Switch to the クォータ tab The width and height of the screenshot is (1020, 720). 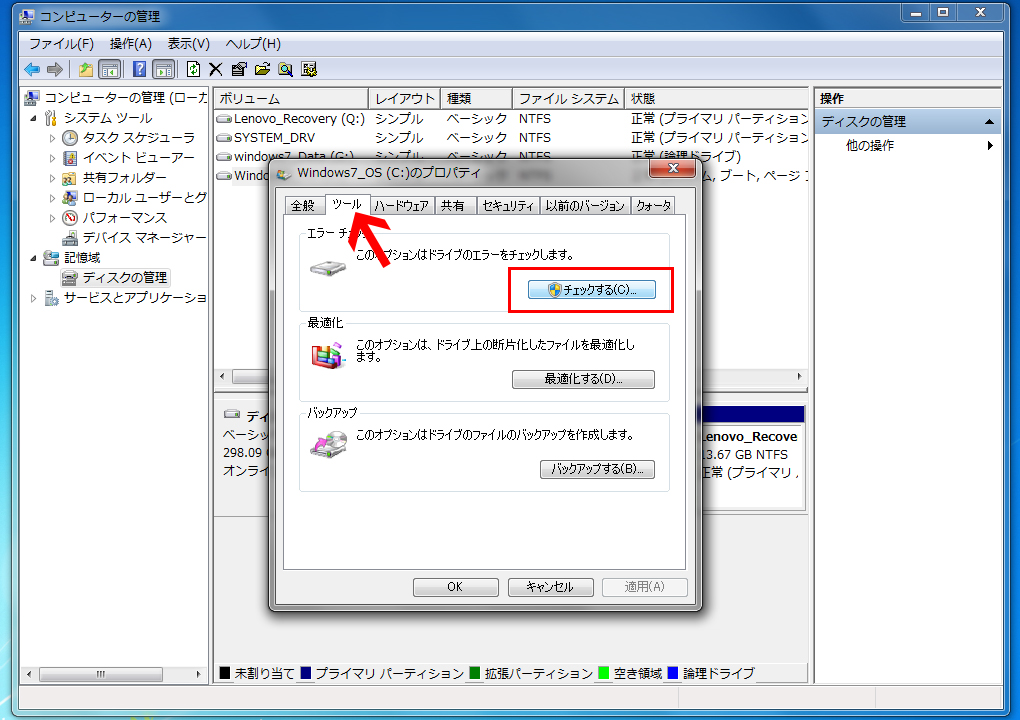(654, 206)
